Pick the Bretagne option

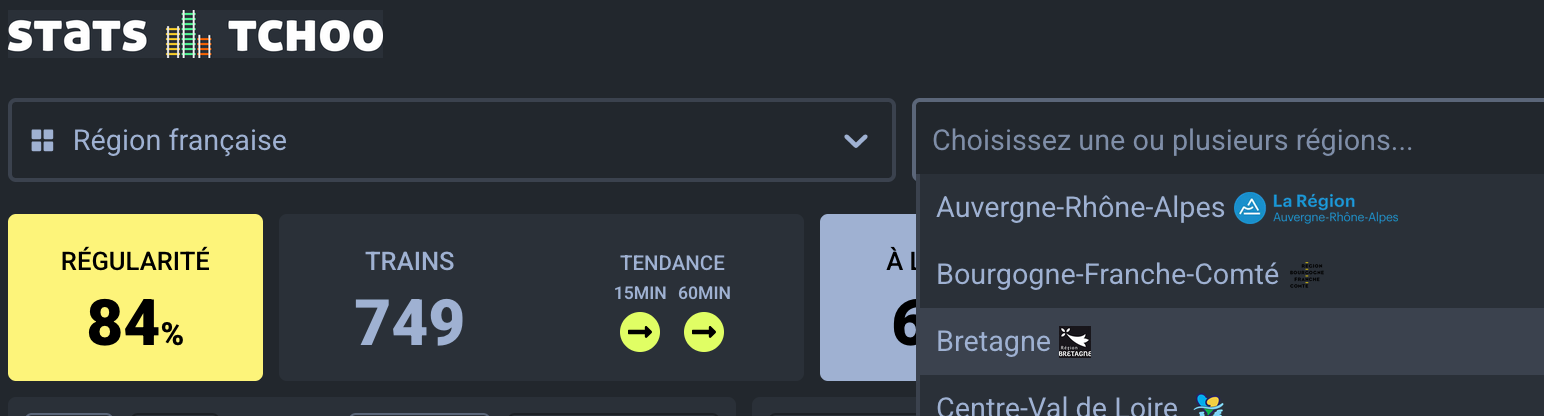click(x=993, y=342)
